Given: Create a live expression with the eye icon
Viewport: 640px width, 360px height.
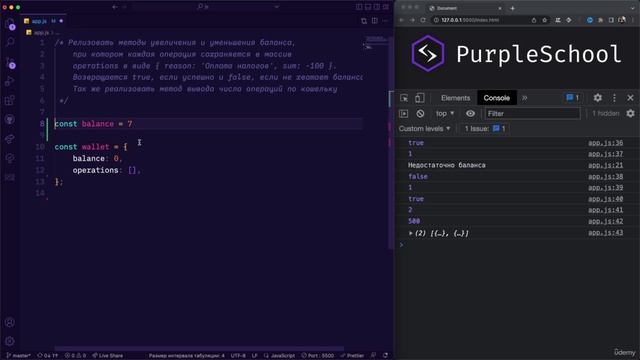Looking at the screenshot, I should tap(470, 113).
